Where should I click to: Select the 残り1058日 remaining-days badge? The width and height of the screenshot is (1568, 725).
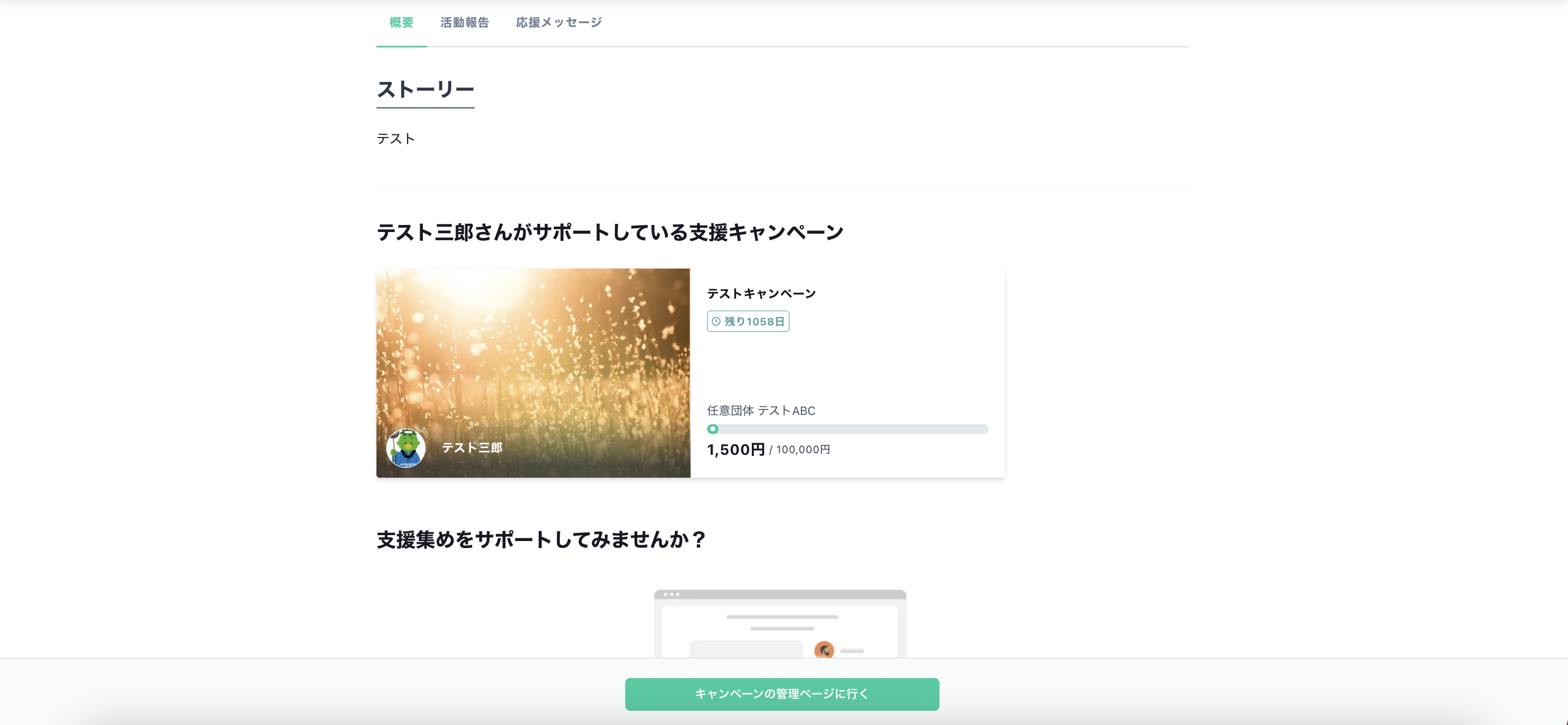coord(748,322)
